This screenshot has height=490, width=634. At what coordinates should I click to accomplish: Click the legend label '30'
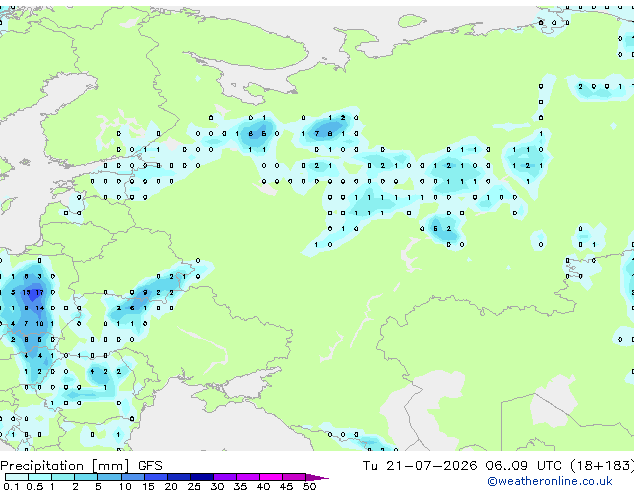(217, 486)
